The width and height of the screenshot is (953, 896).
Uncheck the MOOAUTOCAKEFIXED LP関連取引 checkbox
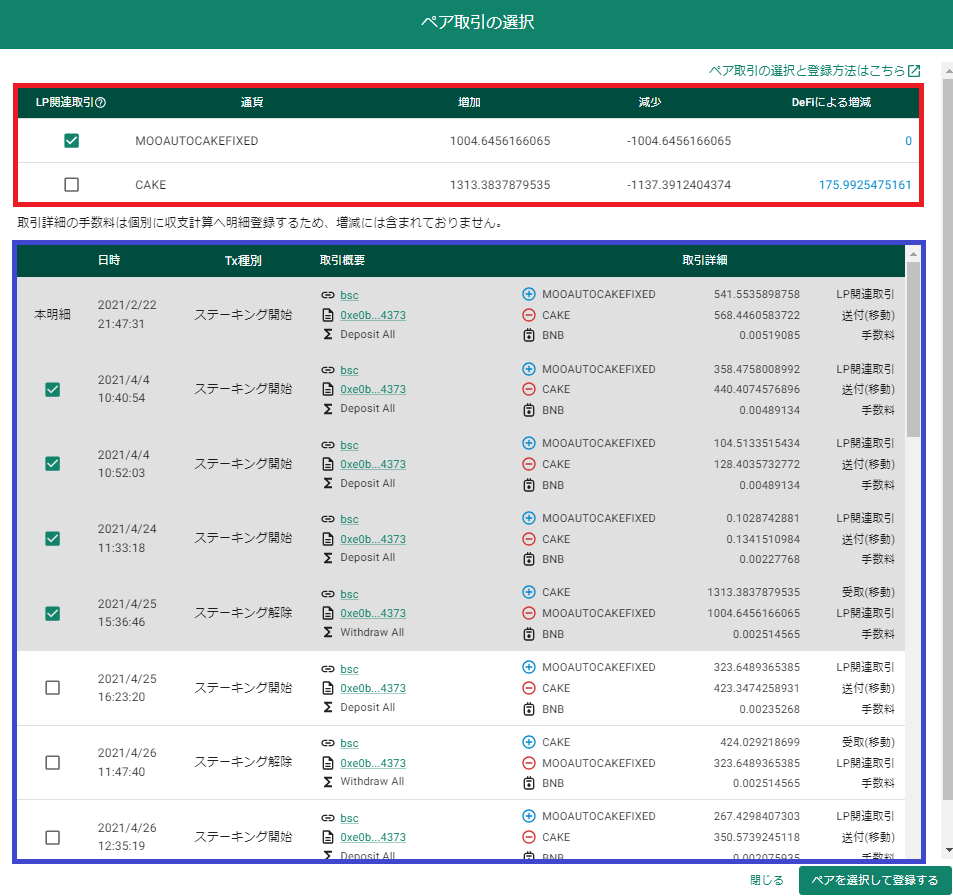point(71,141)
